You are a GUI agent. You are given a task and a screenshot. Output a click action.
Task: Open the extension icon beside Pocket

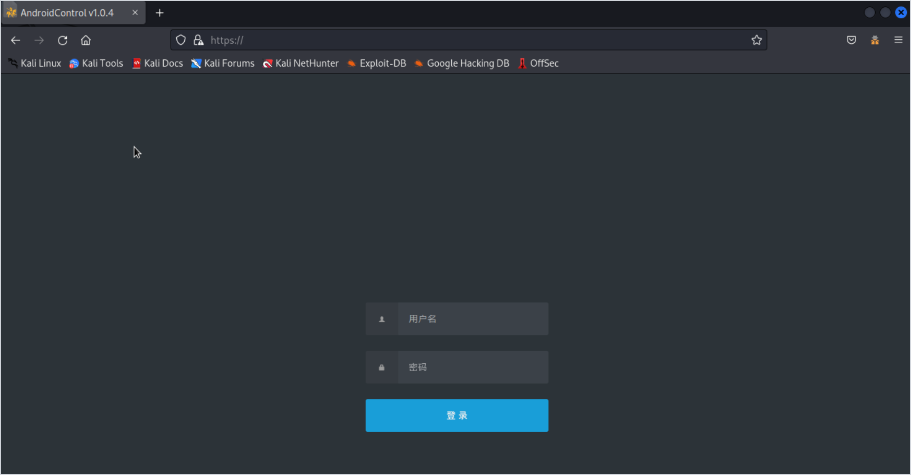(x=875, y=40)
